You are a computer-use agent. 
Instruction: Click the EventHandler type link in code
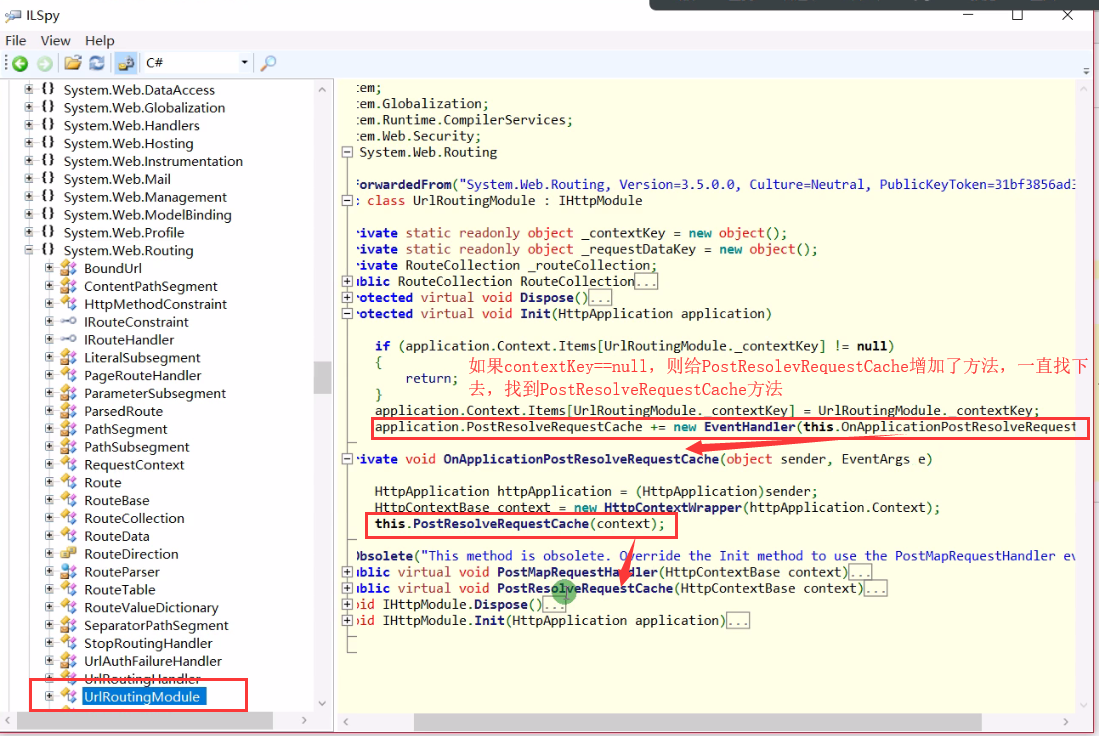click(x=749, y=427)
